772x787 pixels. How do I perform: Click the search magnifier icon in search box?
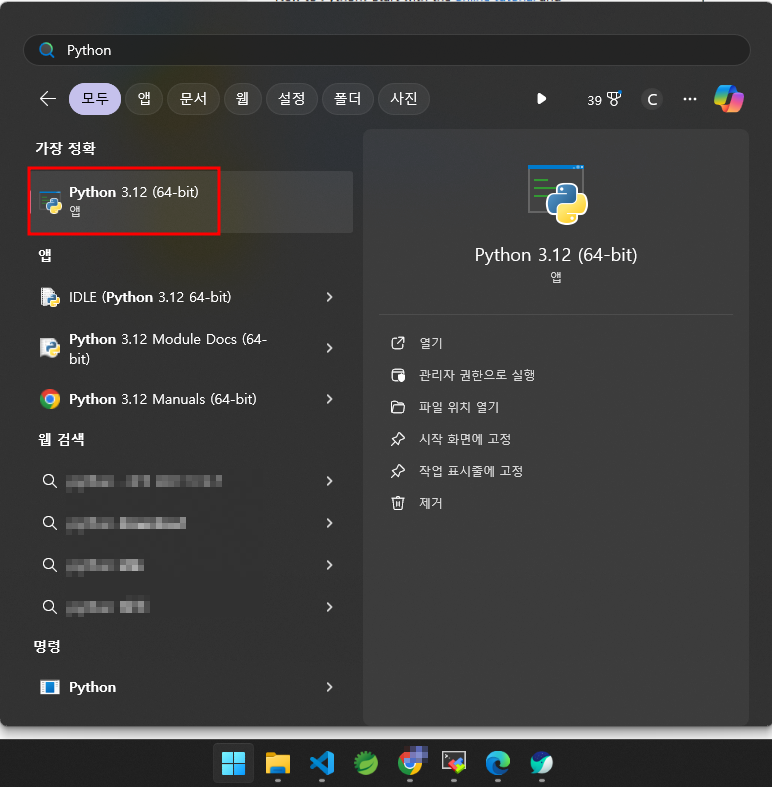(x=47, y=50)
